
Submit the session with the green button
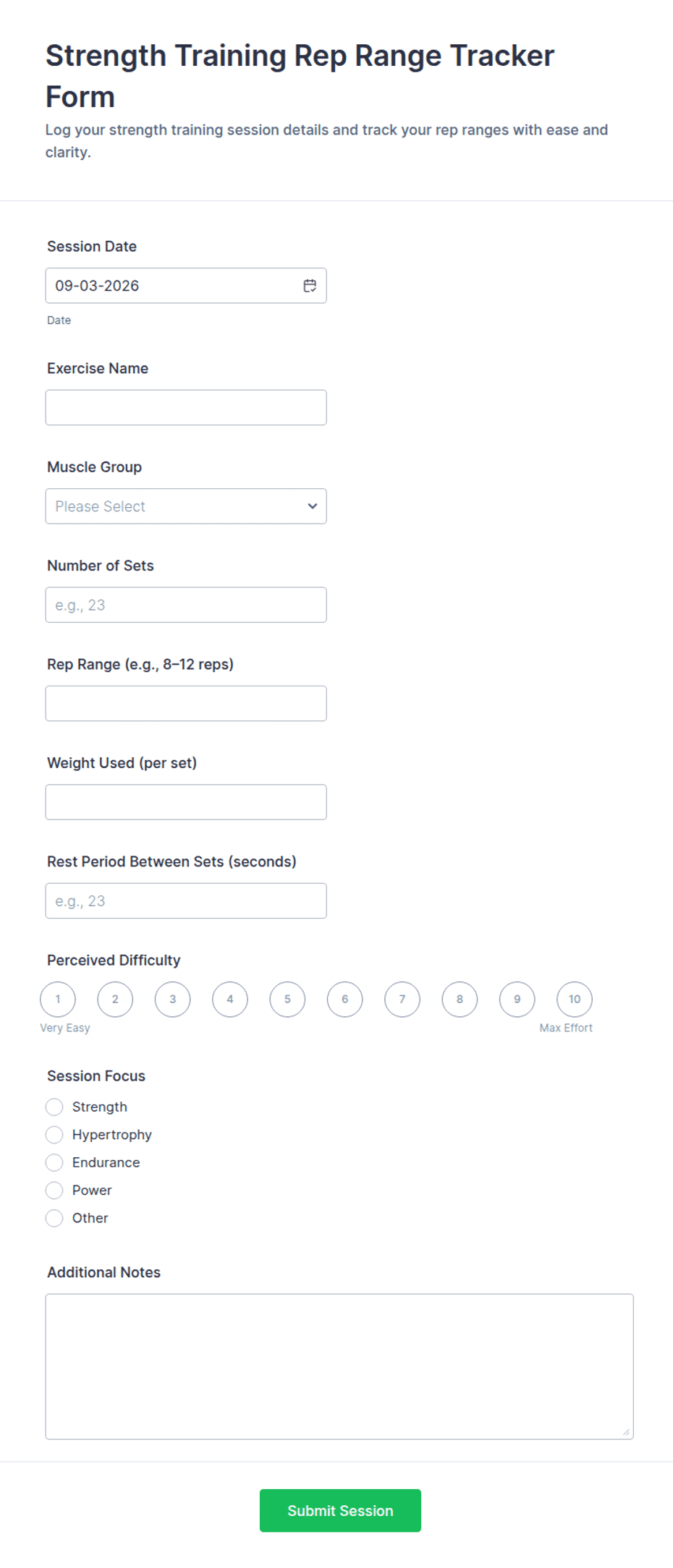click(340, 1510)
